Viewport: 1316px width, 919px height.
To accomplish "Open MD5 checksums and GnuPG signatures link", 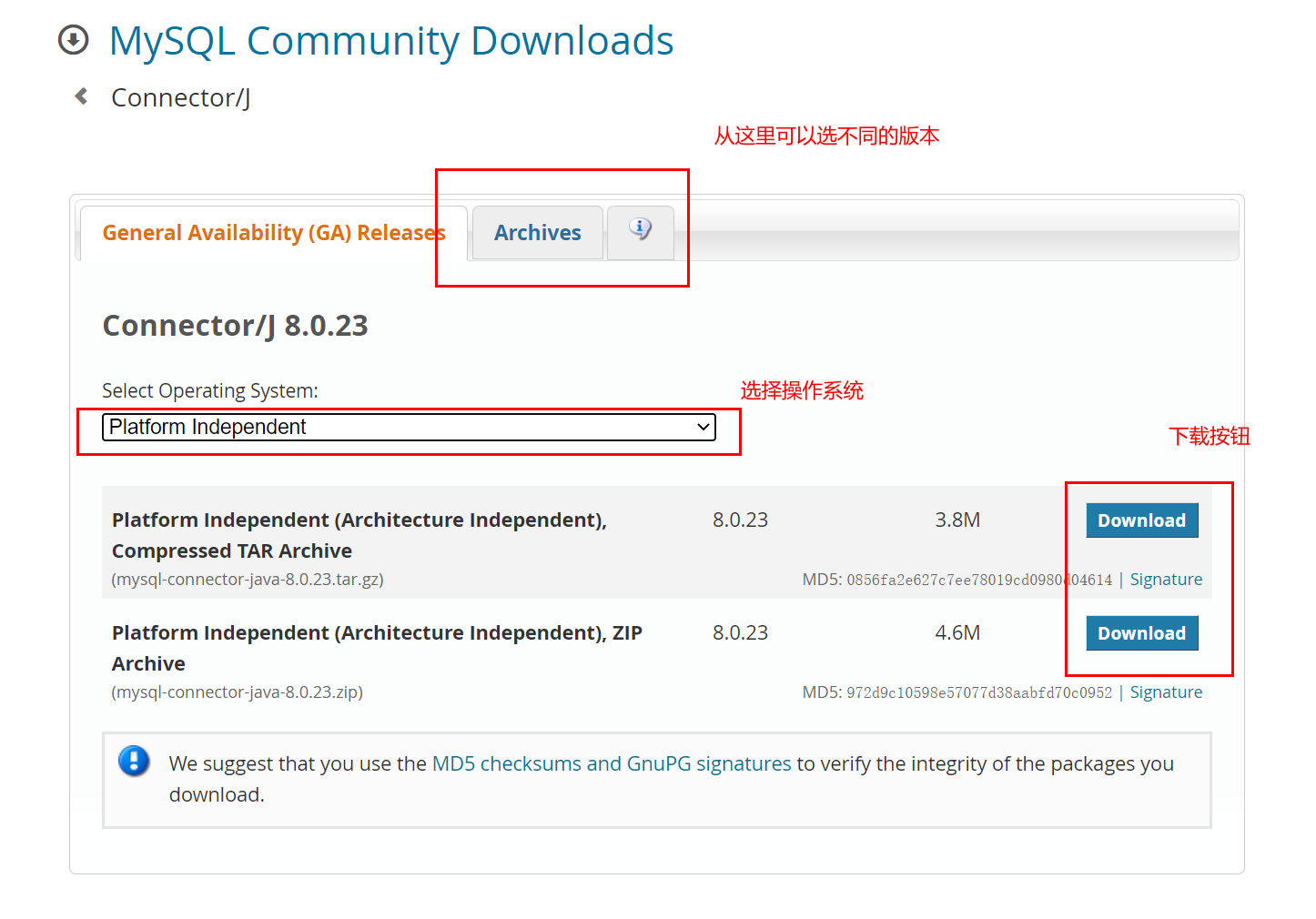I will (x=612, y=763).
